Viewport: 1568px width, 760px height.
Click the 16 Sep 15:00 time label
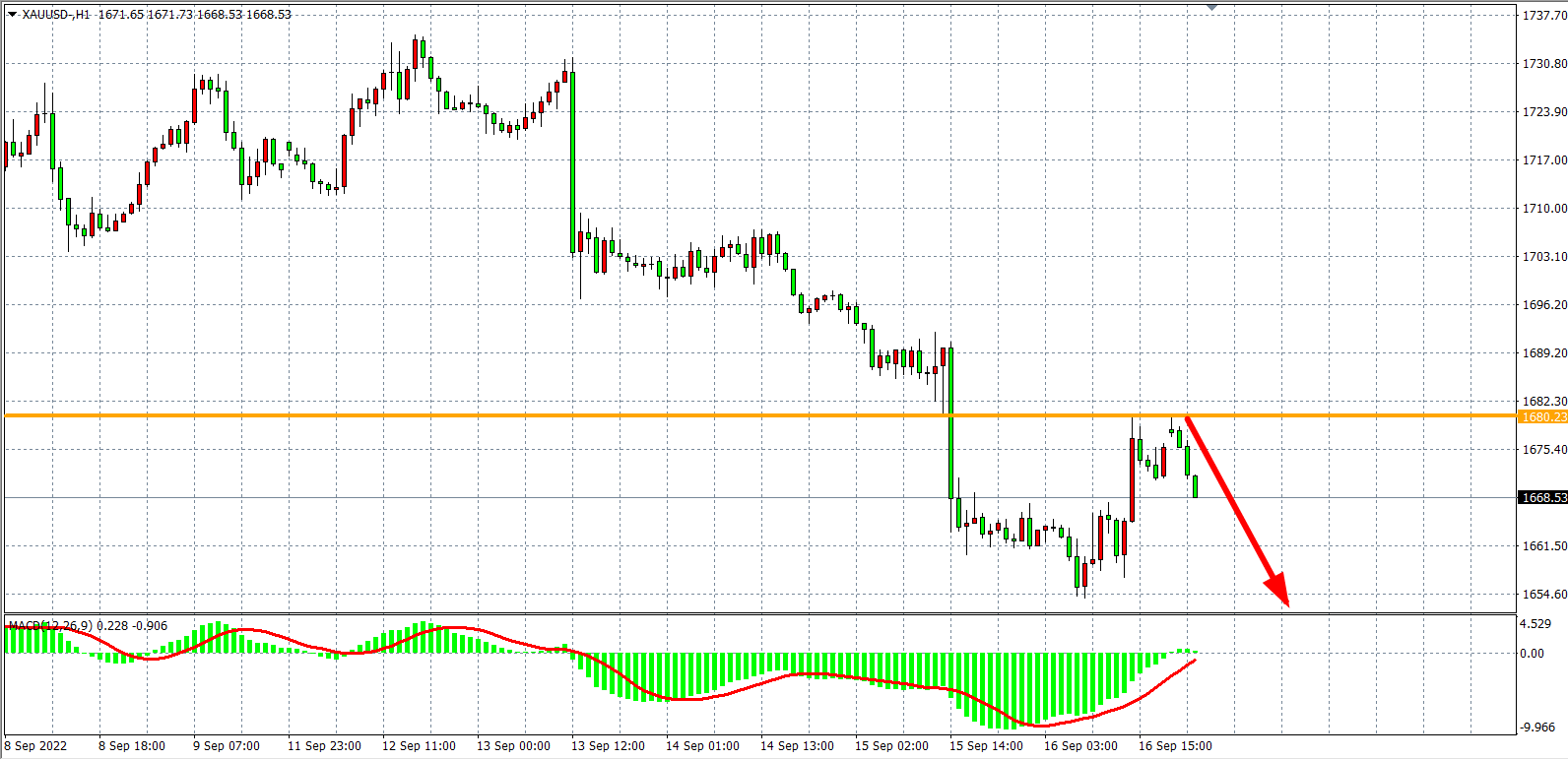point(1175,745)
